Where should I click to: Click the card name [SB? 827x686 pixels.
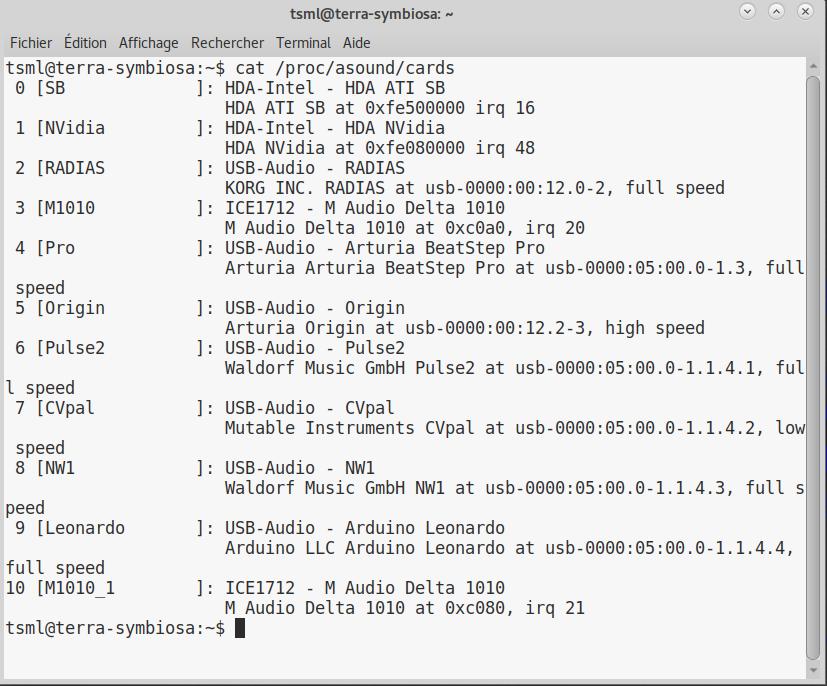pyautogui.click(x=51, y=88)
